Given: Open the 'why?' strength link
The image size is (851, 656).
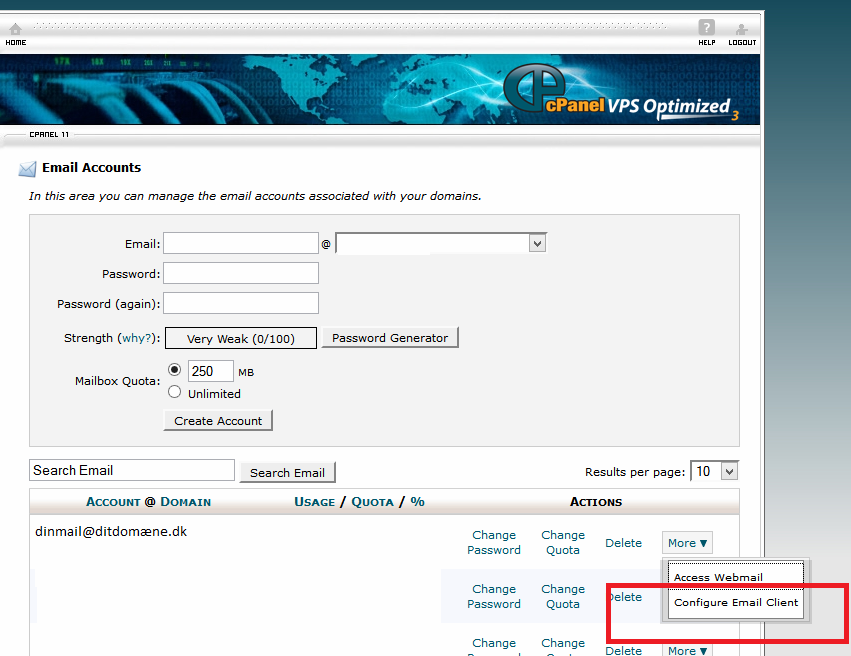Looking at the screenshot, I should coord(138,338).
